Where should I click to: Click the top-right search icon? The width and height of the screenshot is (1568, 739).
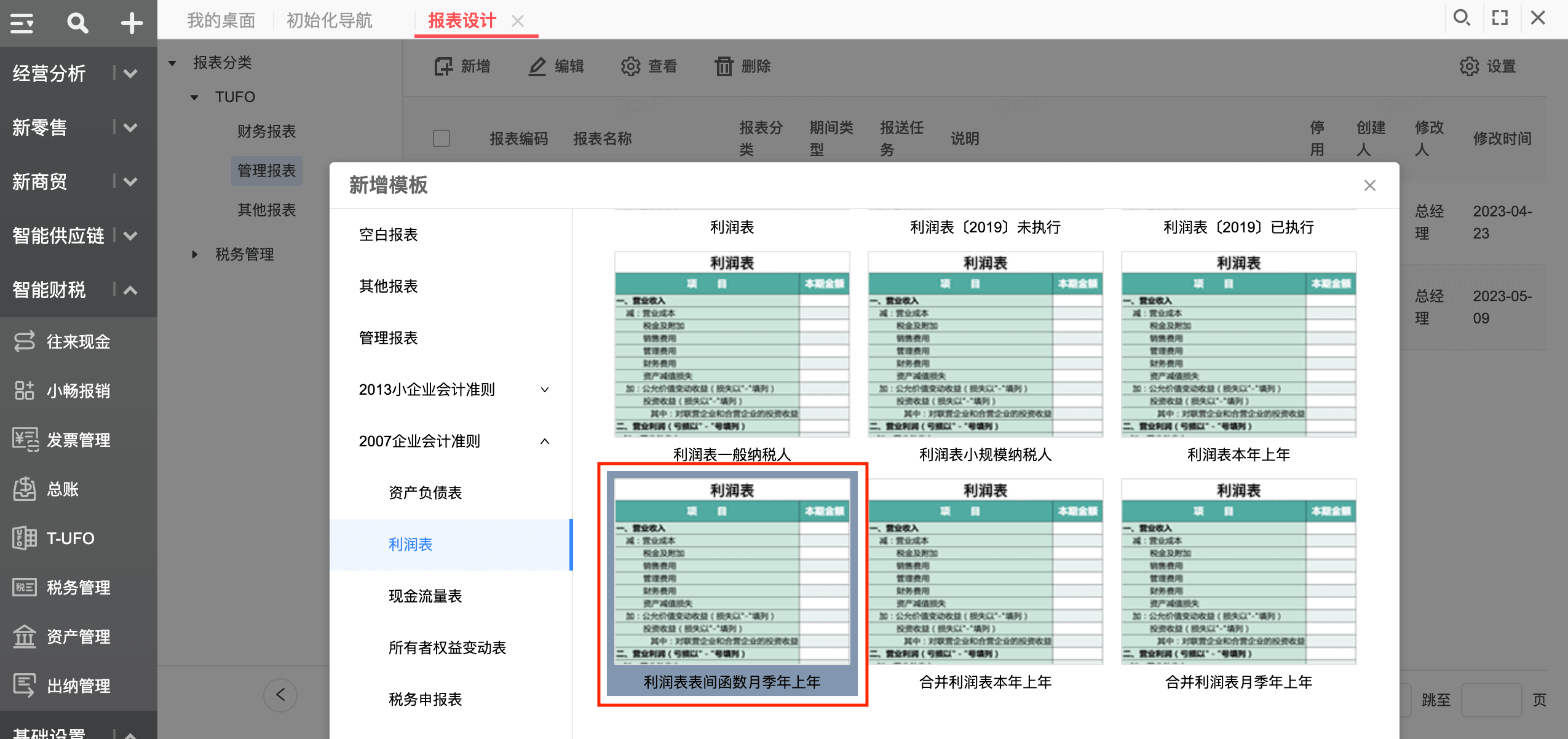point(1462,18)
